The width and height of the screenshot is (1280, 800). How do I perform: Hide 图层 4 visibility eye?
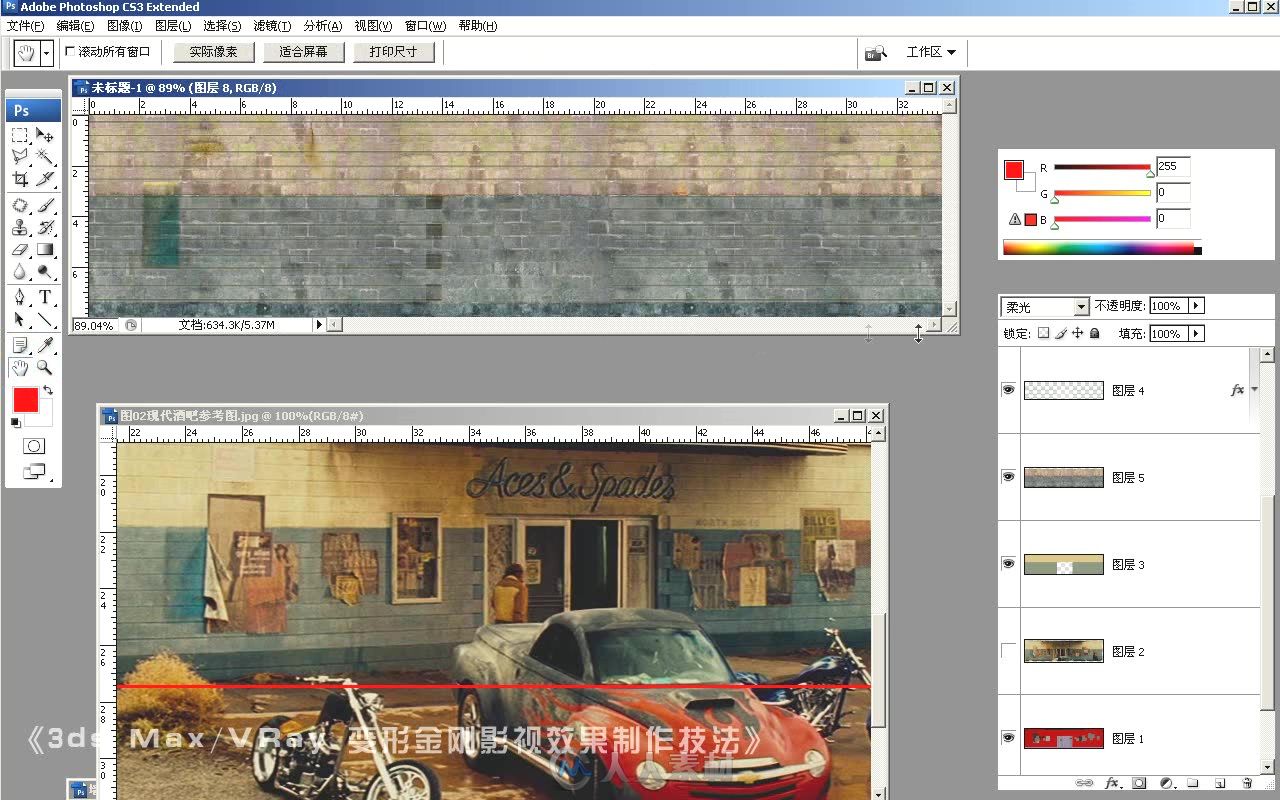tap(1008, 390)
